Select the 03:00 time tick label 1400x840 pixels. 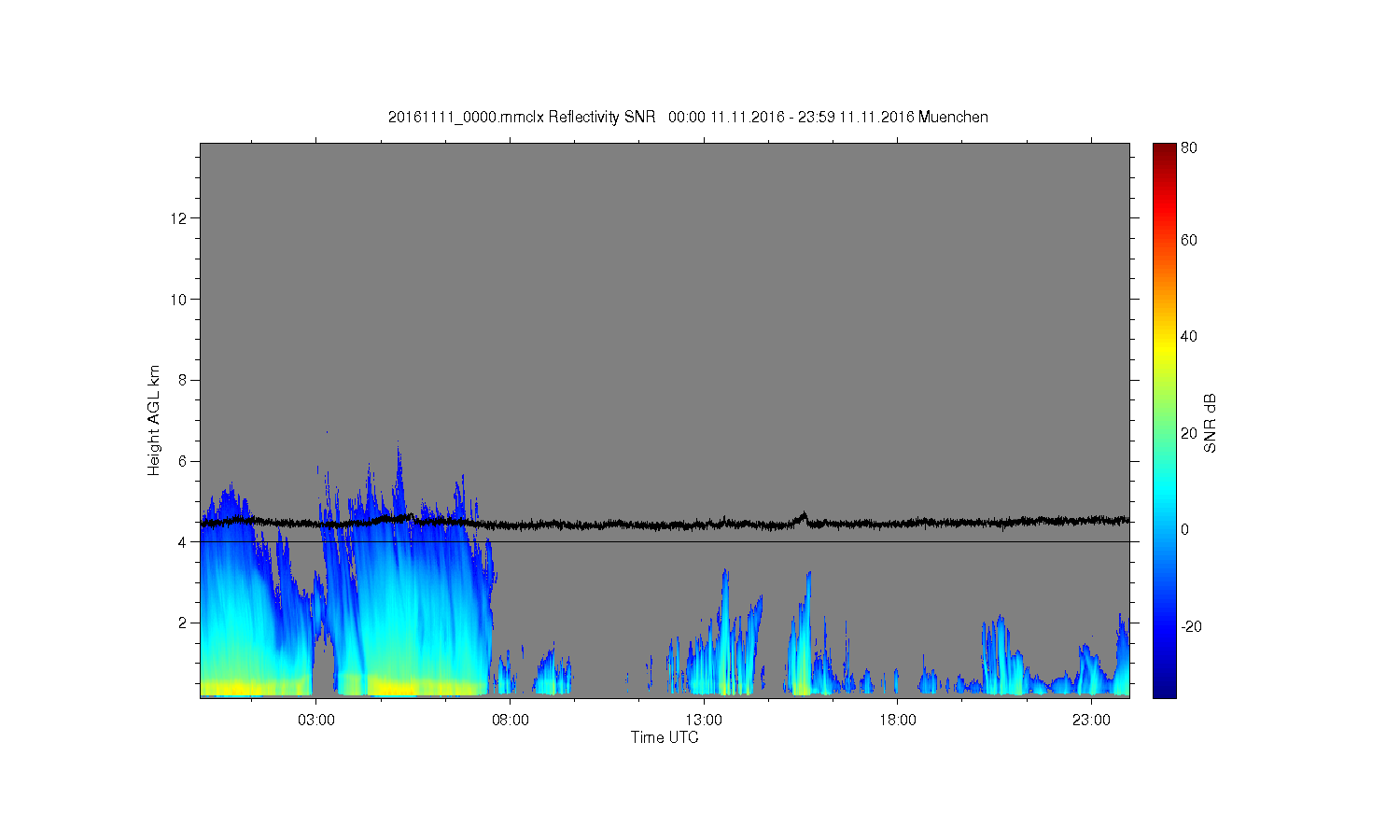point(316,721)
